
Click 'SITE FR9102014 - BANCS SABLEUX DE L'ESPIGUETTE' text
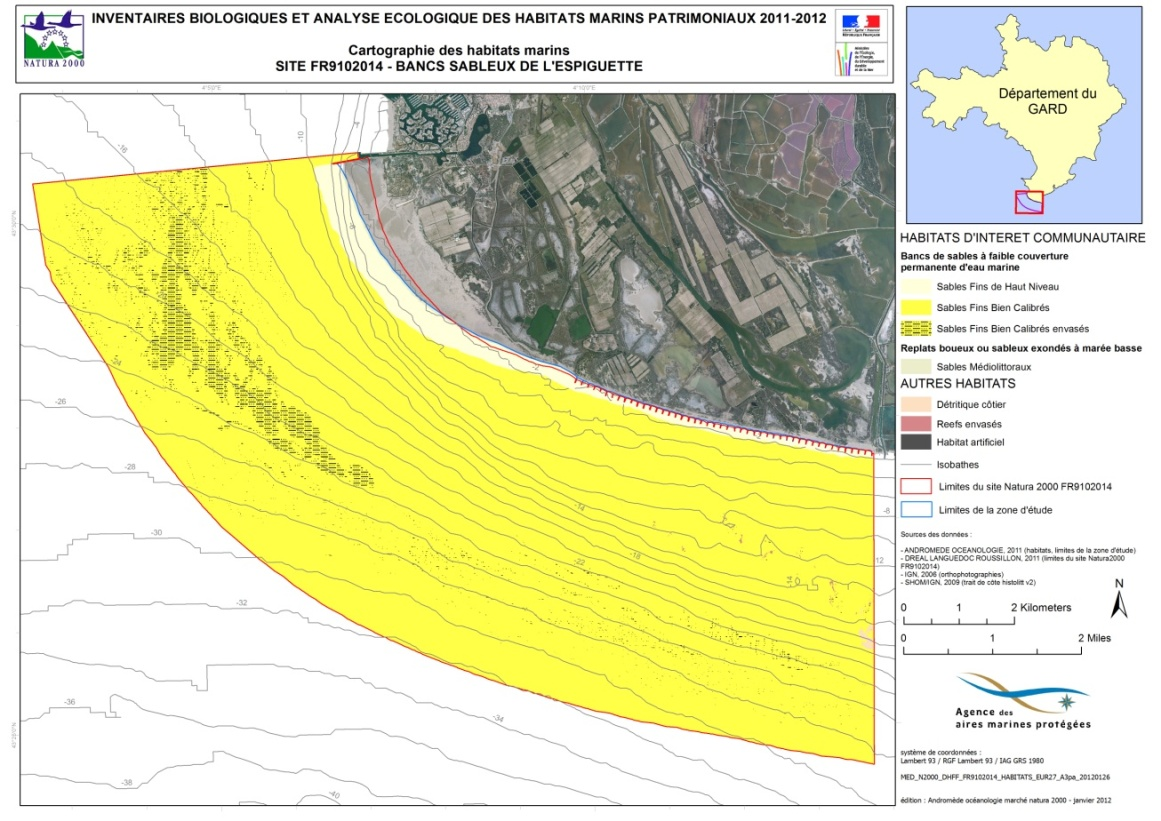pyautogui.click(x=459, y=66)
